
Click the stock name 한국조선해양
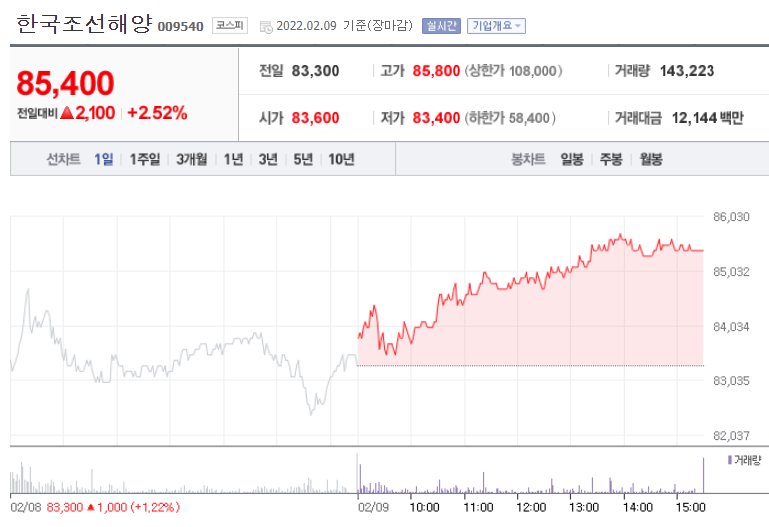point(84,24)
